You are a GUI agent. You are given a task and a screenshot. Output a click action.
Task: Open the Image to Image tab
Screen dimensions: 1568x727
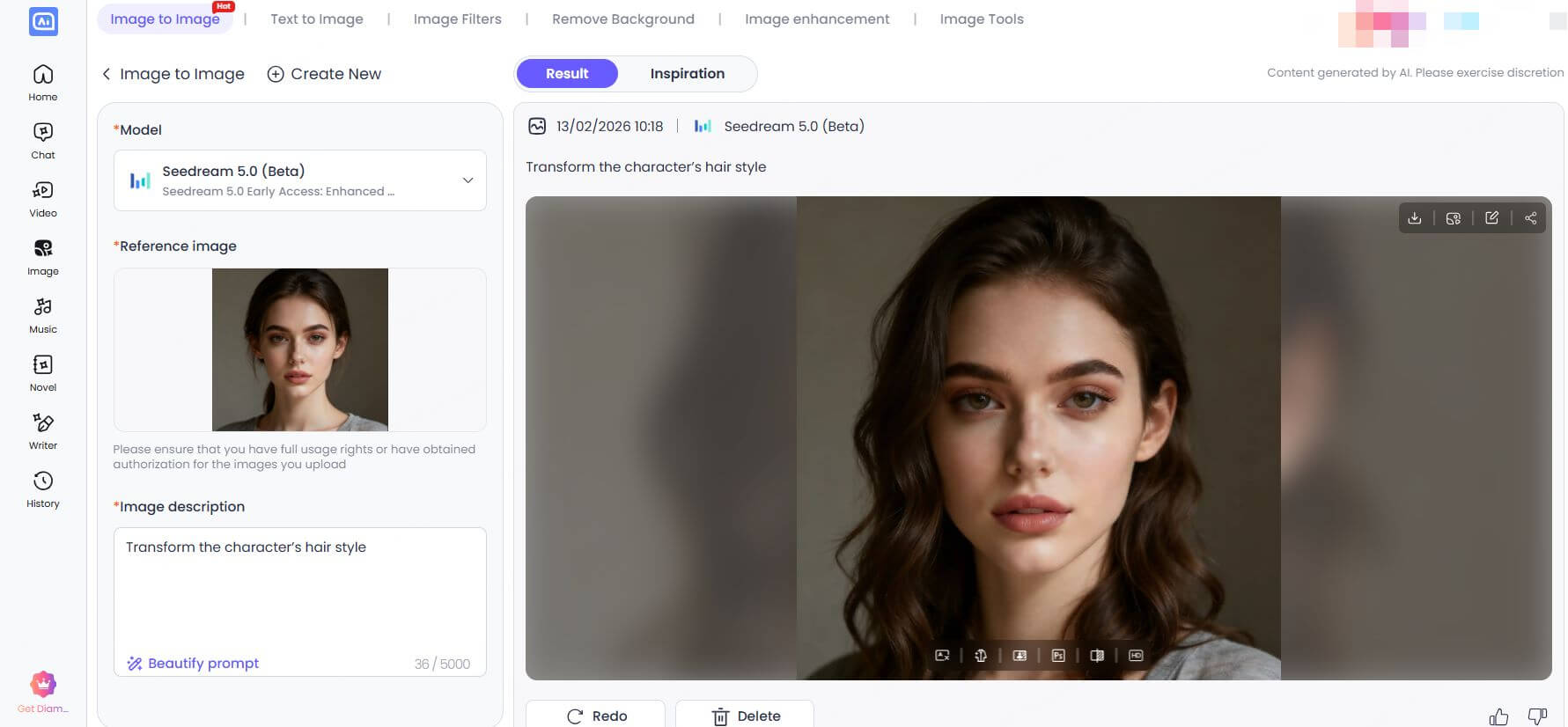(x=166, y=18)
